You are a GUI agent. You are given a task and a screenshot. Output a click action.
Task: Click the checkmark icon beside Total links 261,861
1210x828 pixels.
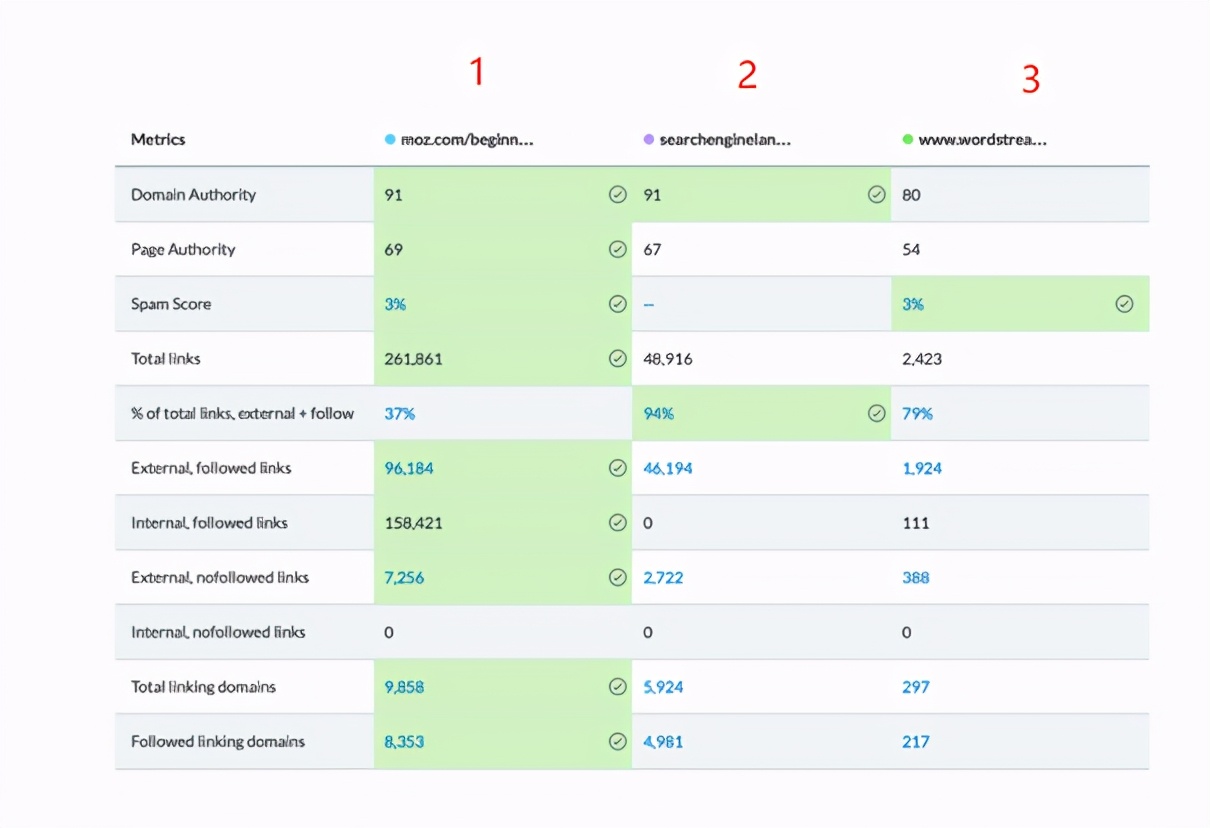tap(618, 359)
